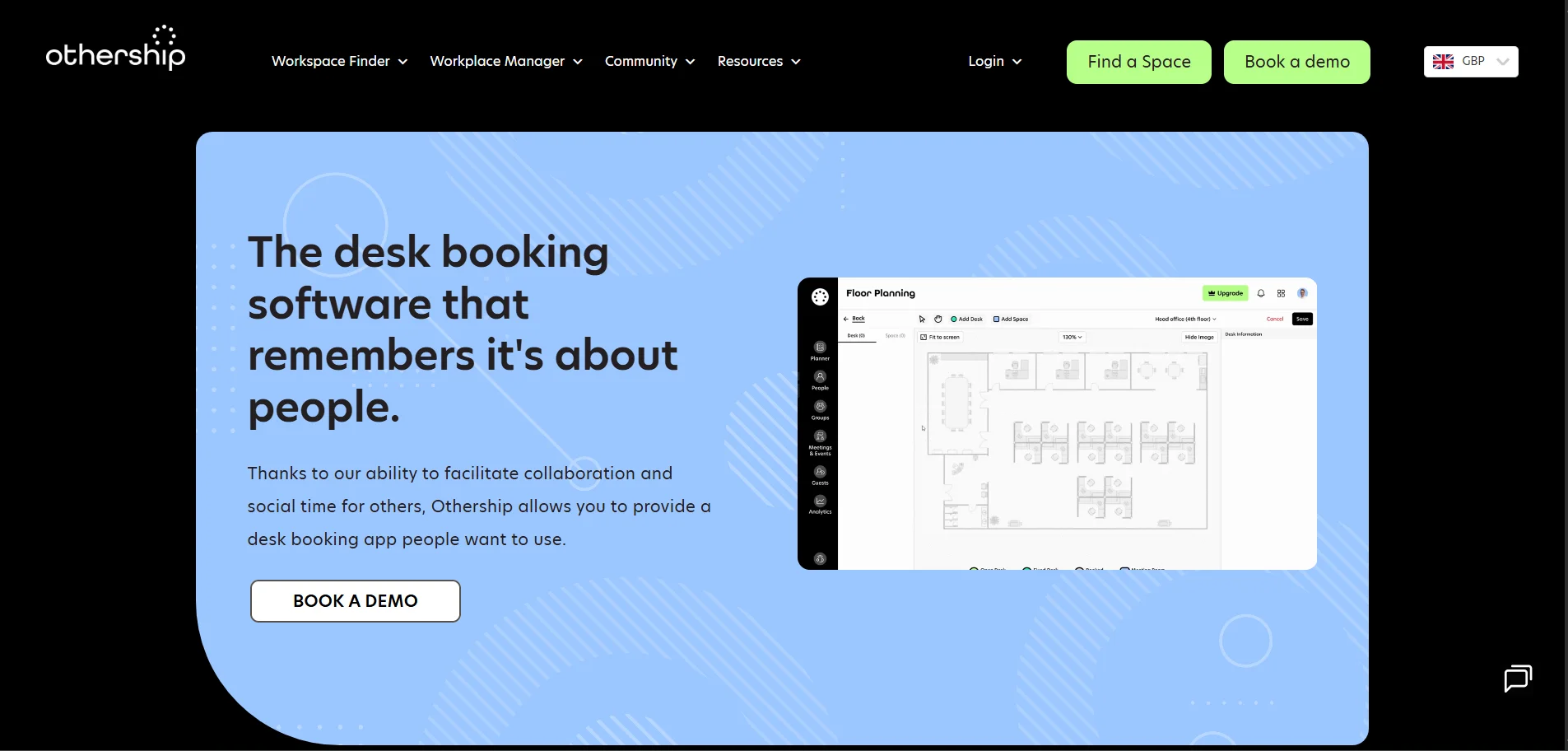Screen dimensions: 1568x751
Task: Open the Planner section in the sidebar
Action: point(819,349)
